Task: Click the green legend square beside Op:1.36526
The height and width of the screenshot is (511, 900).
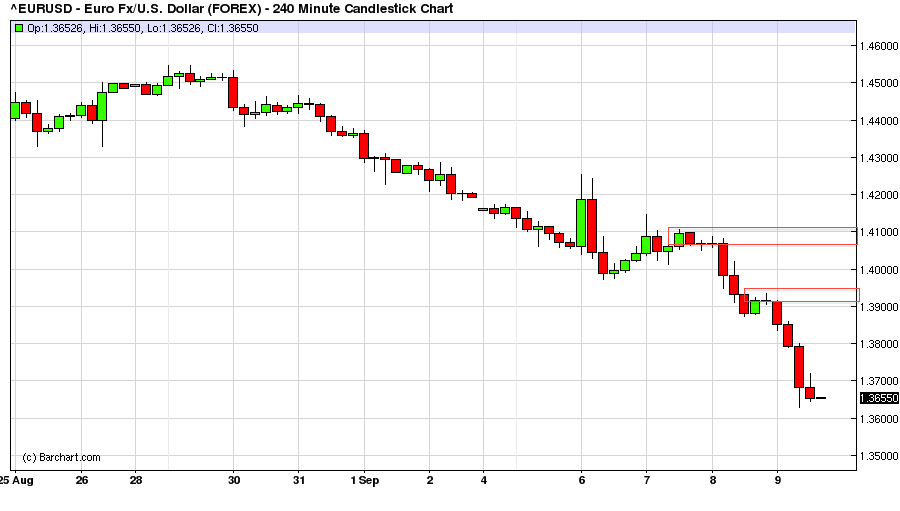Action: (x=19, y=28)
